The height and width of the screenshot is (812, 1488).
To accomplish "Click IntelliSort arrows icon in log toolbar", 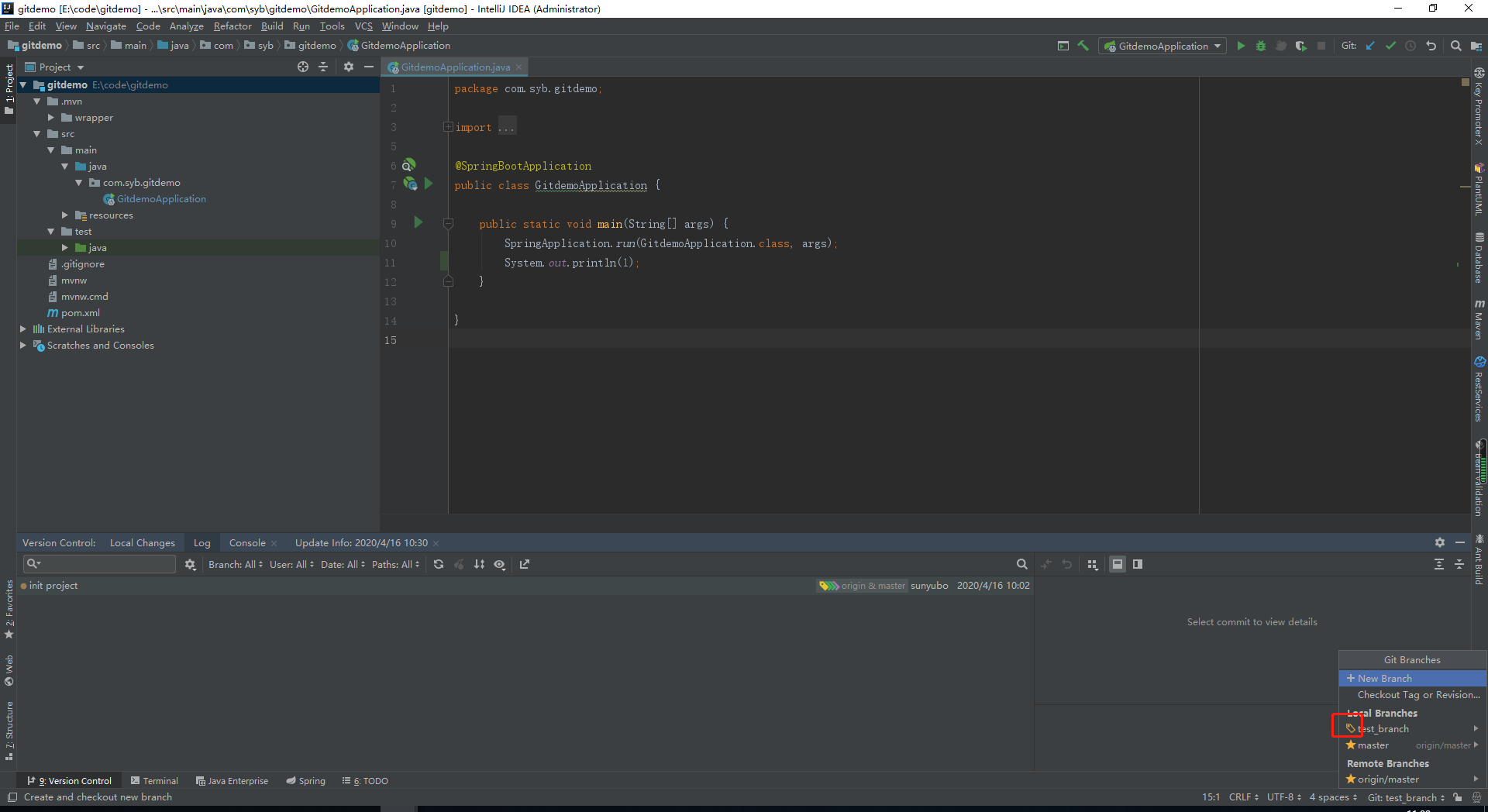I will click(x=479, y=564).
